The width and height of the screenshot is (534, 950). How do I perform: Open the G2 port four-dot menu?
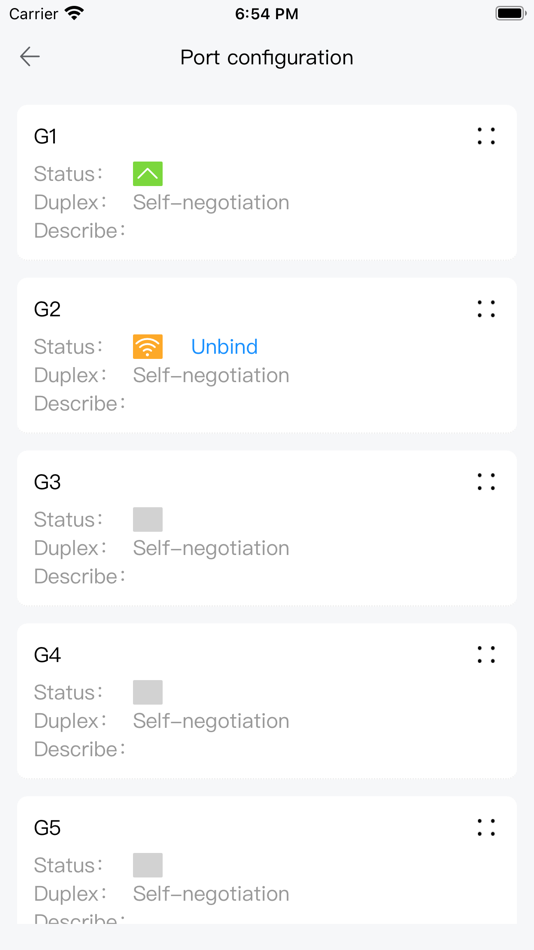point(486,309)
